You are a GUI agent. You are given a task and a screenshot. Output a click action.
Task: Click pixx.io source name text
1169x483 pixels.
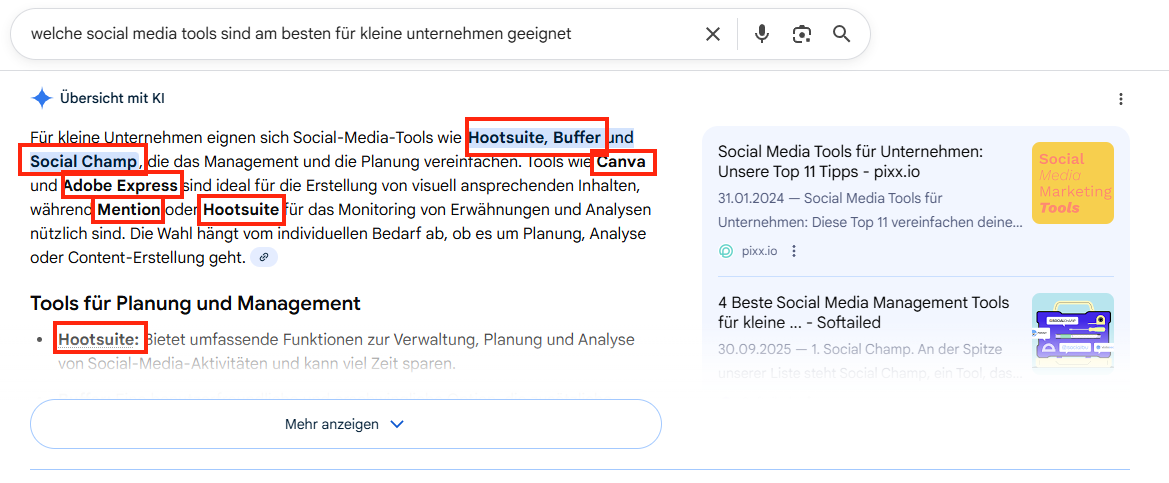(x=759, y=251)
